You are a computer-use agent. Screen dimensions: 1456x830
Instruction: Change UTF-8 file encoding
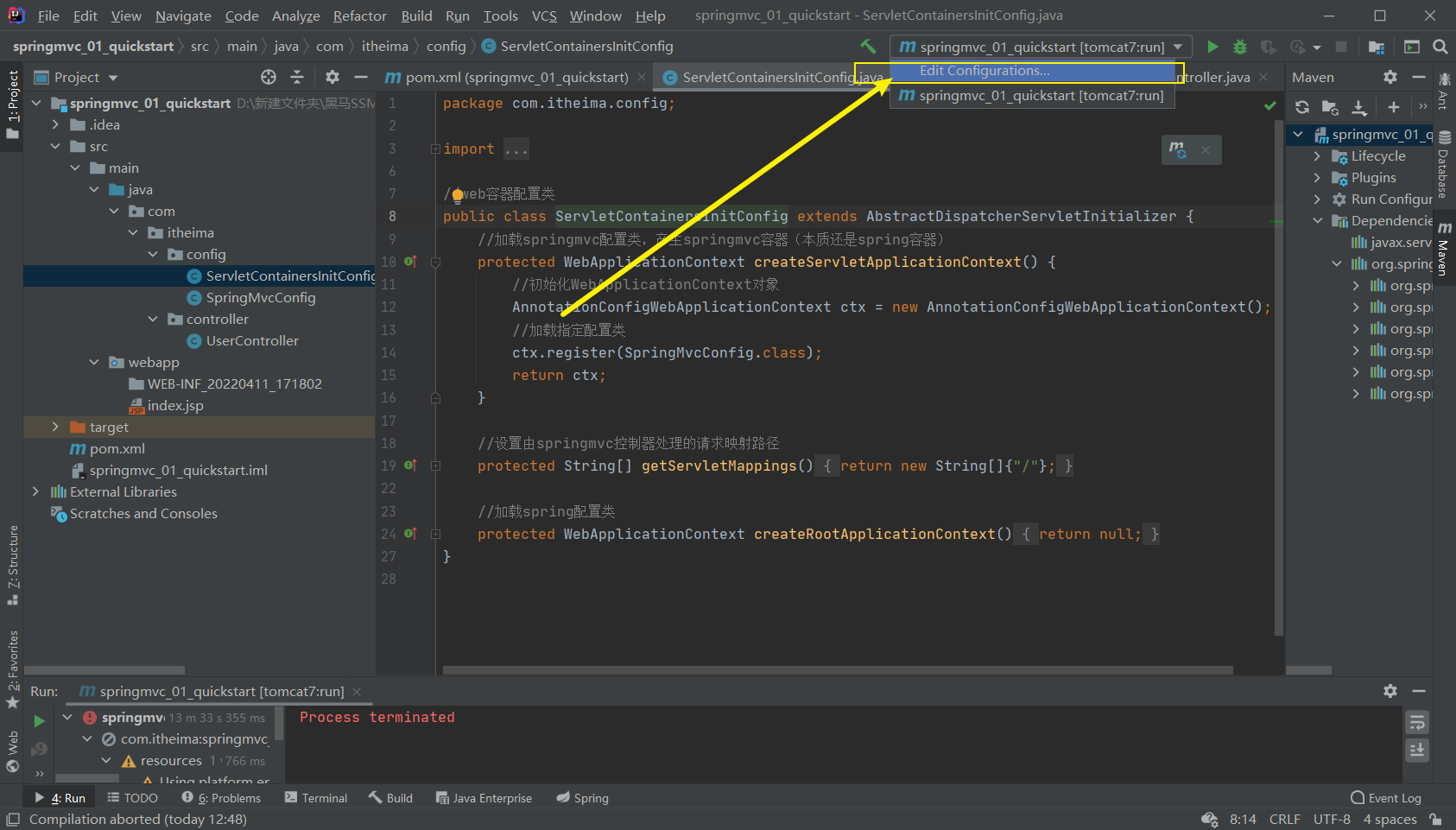(1332, 819)
